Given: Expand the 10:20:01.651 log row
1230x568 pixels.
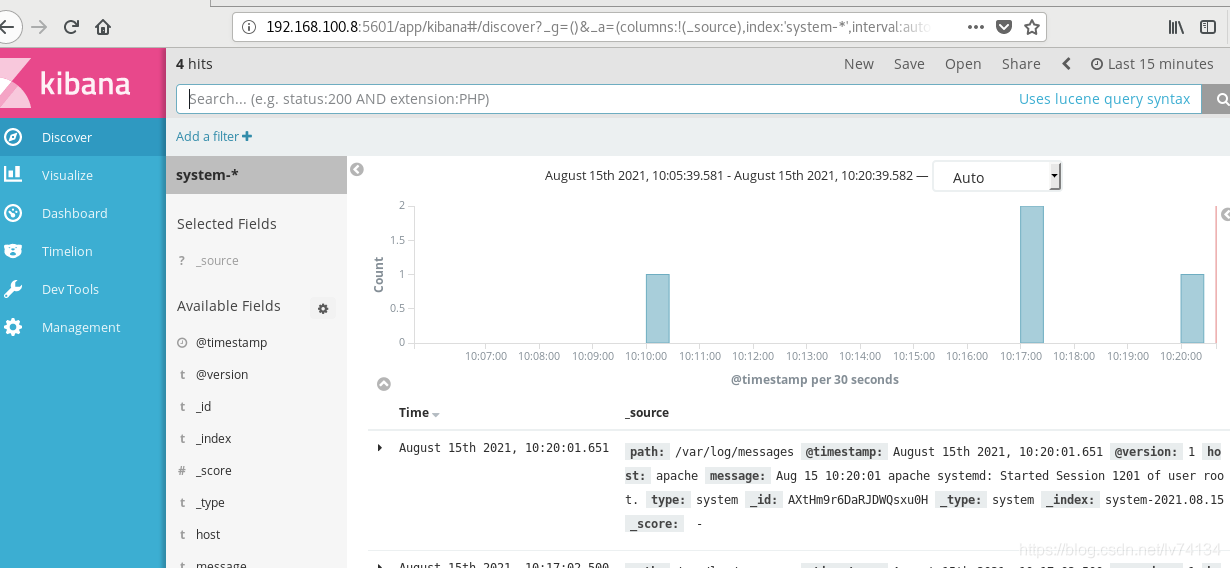Looking at the screenshot, I should point(380,448).
